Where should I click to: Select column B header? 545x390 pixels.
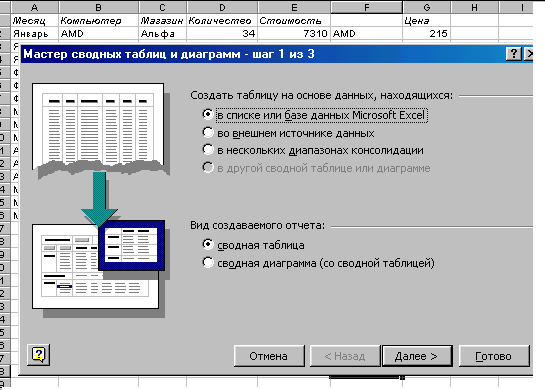pos(98,7)
